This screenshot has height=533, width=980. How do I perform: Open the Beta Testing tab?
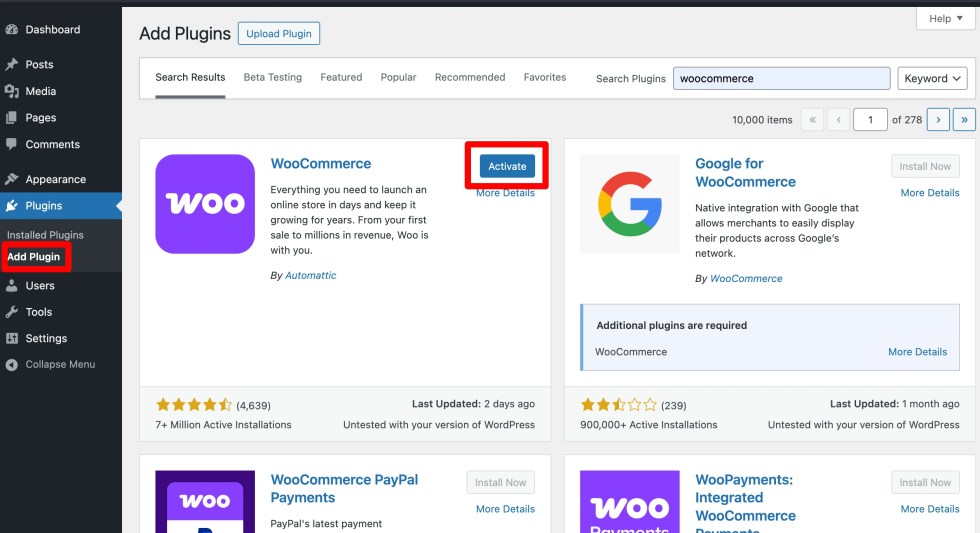tap(272, 77)
